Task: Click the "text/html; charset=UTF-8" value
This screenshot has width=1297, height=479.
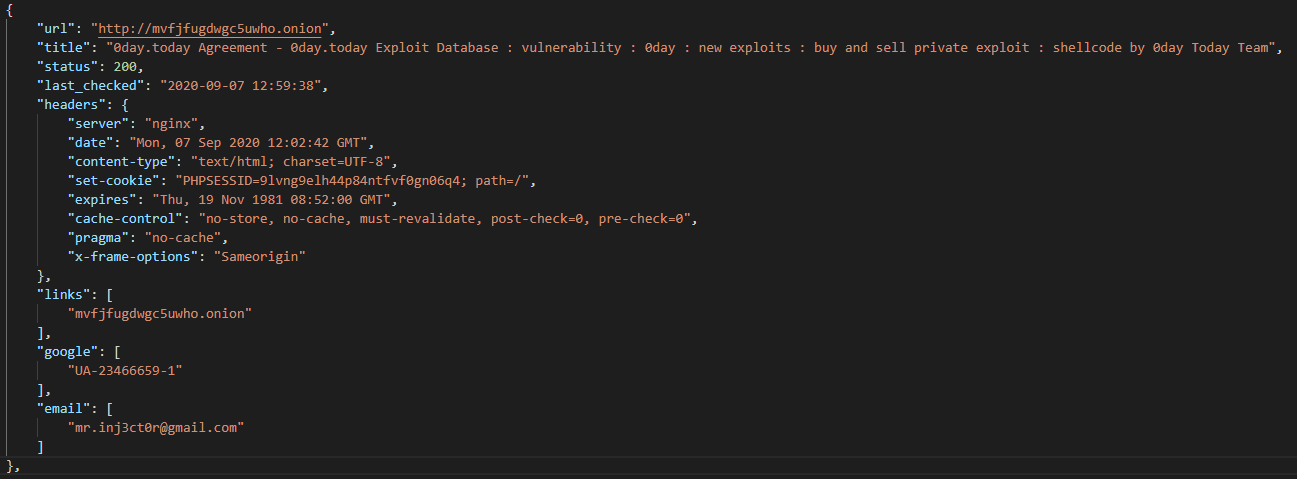Action: (x=290, y=162)
